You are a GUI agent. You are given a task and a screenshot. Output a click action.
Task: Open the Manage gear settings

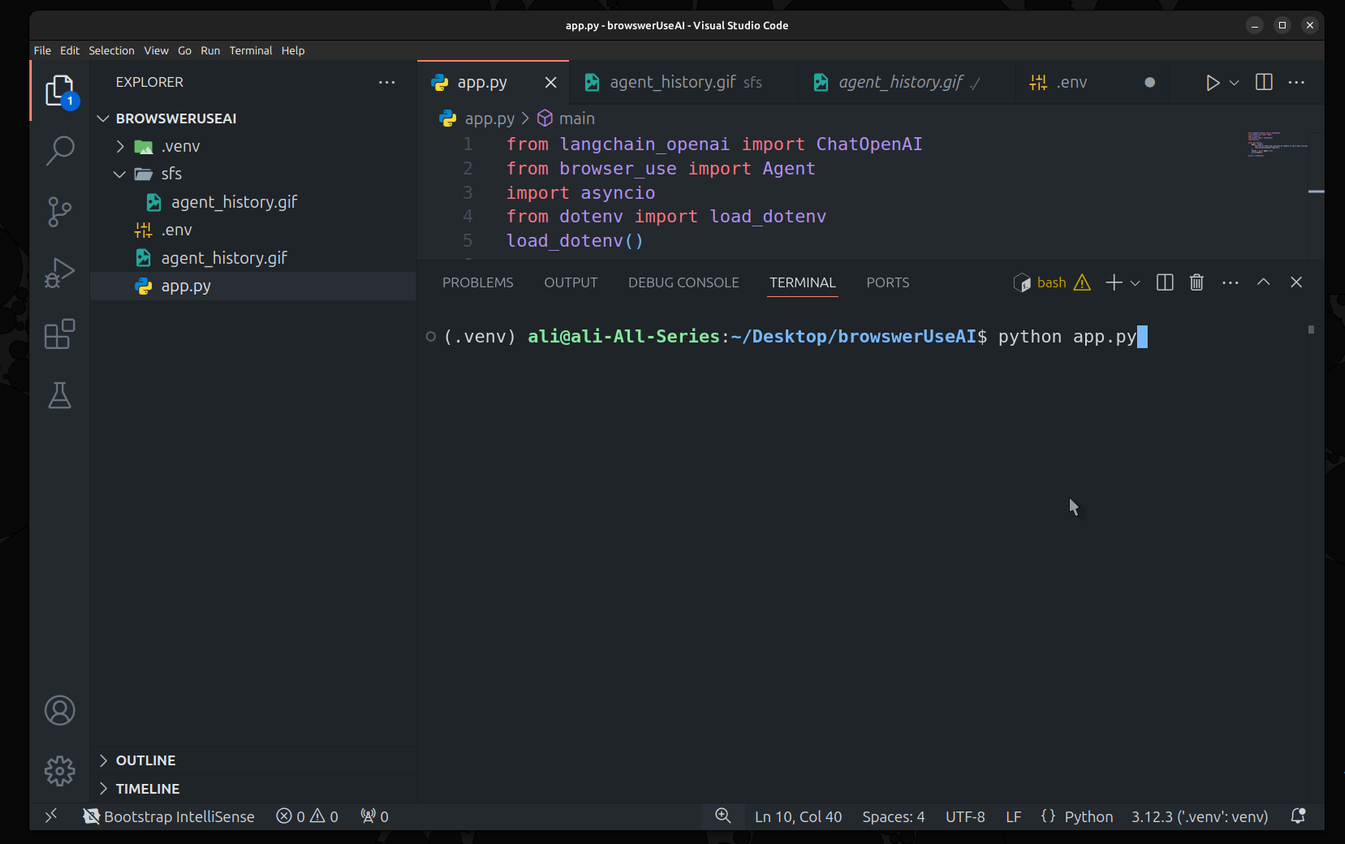(x=60, y=770)
